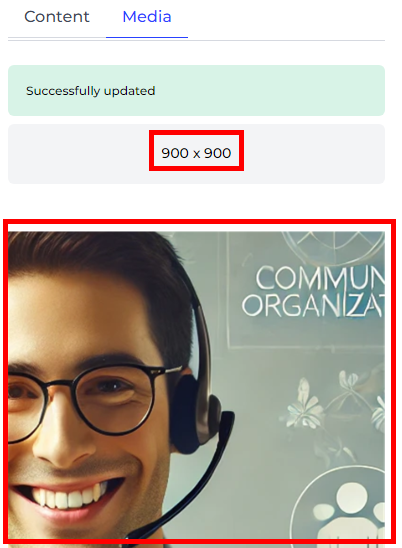Click the Successfully updated notification banner
Screen dimensions: 402x548
[196, 91]
